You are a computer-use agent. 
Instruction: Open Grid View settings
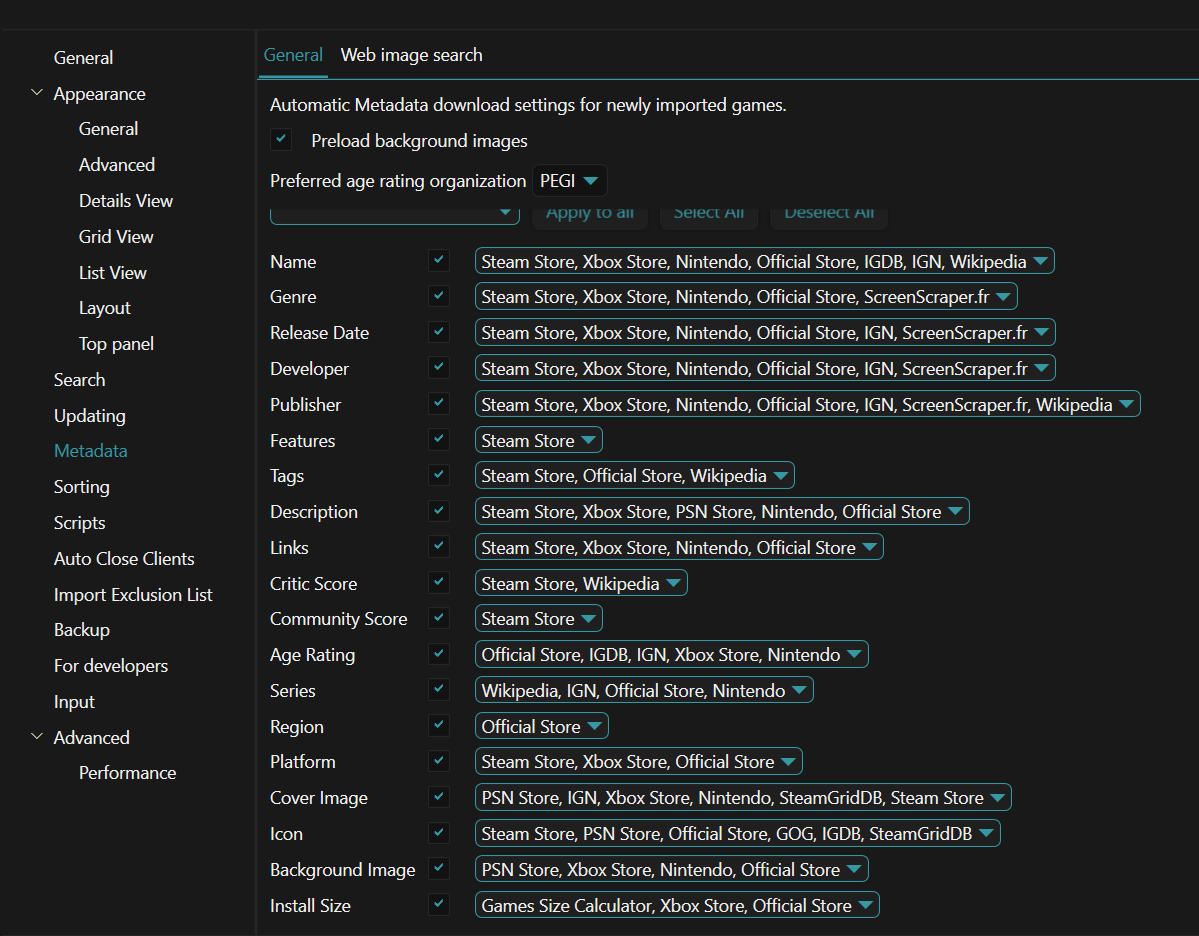click(x=116, y=237)
